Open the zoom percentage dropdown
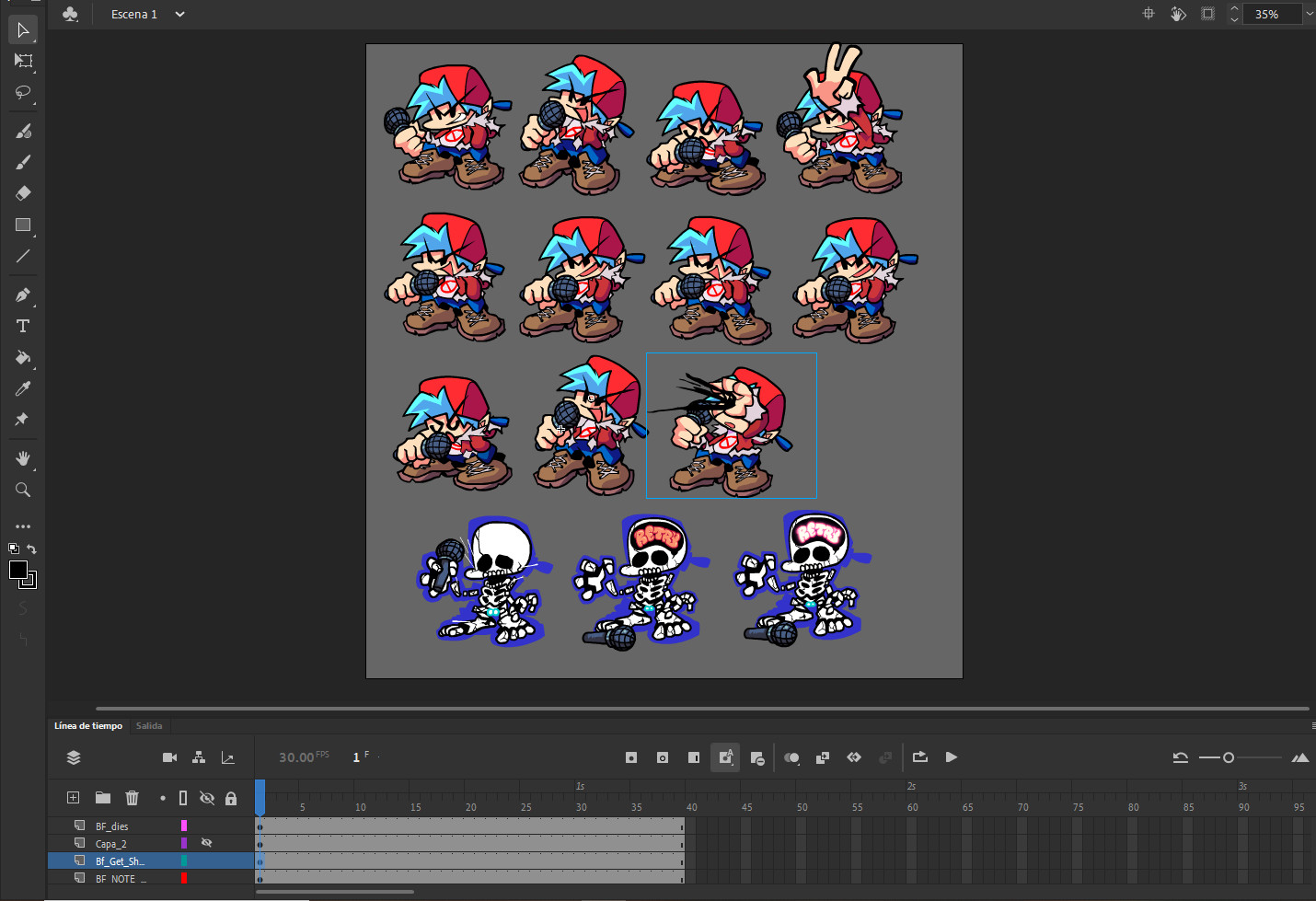This screenshot has width=1316, height=901. click(x=1309, y=14)
